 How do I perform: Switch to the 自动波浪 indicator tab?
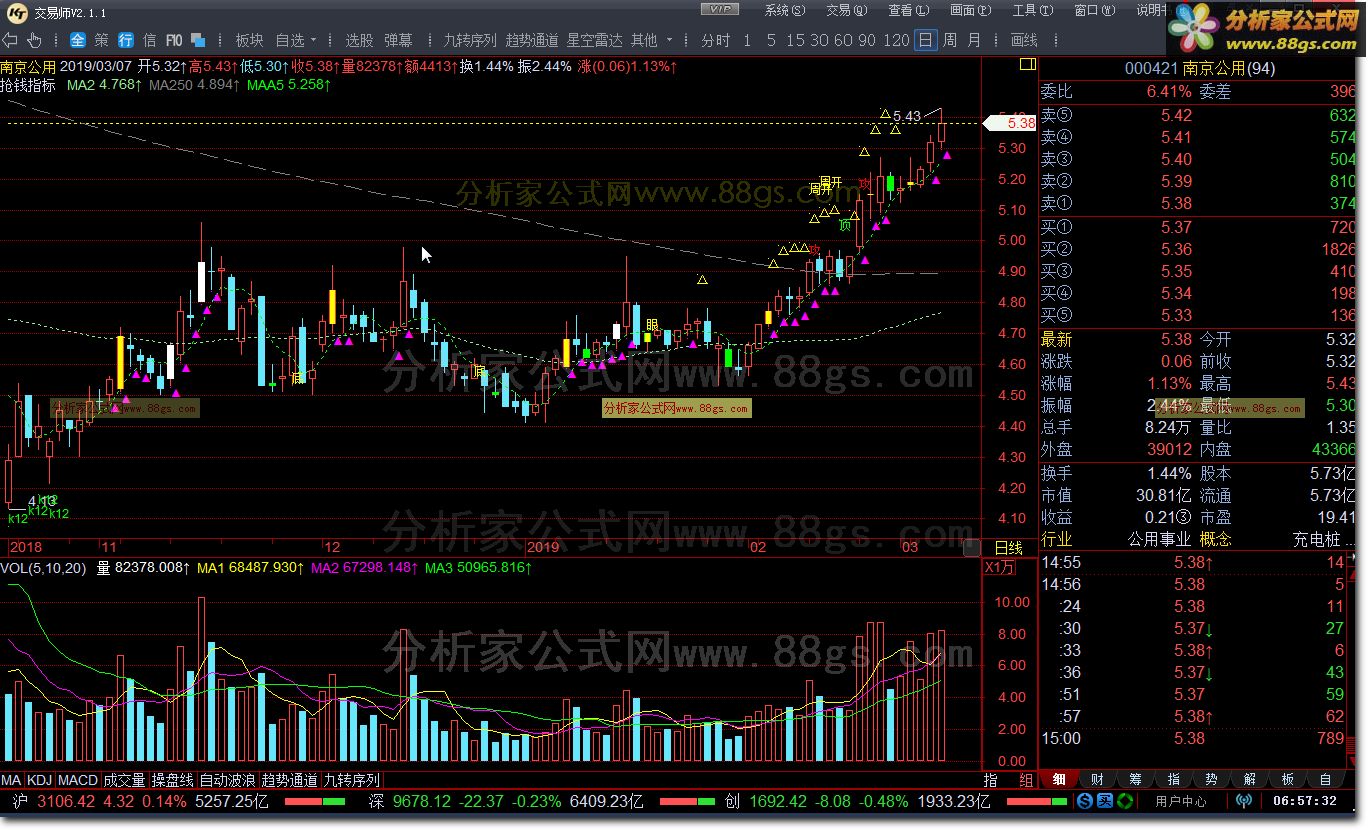(228, 780)
